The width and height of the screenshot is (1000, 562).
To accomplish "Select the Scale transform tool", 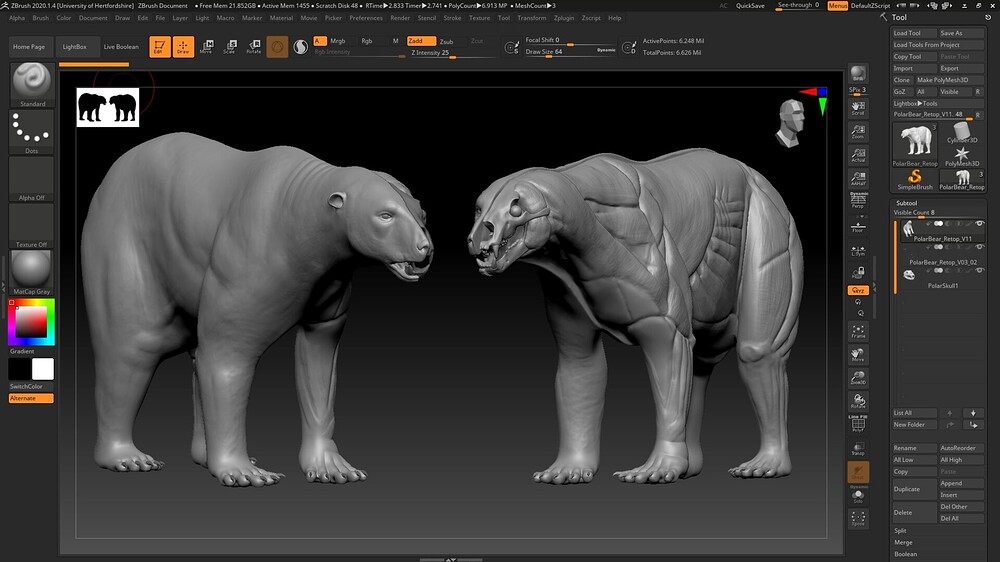I will coord(230,47).
